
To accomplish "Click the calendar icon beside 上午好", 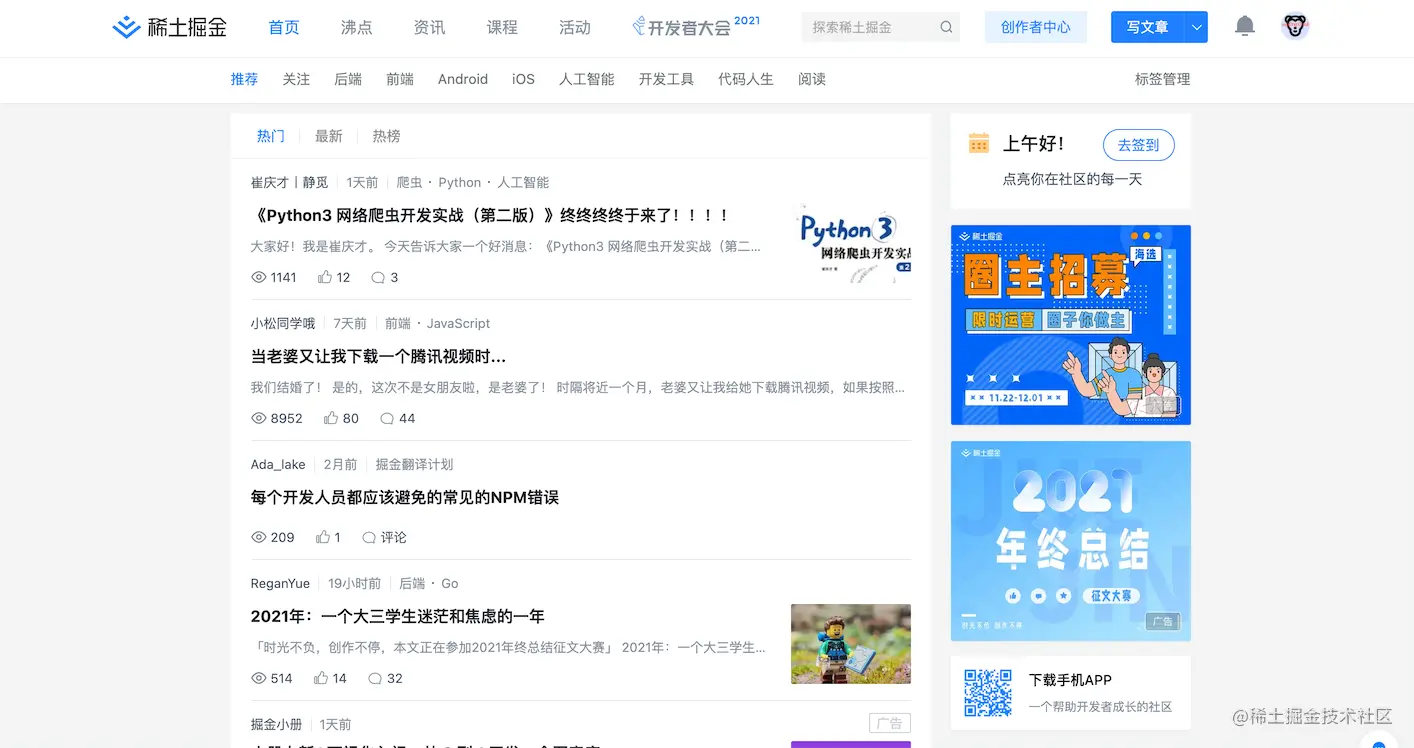I will pyautogui.click(x=979, y=143).
